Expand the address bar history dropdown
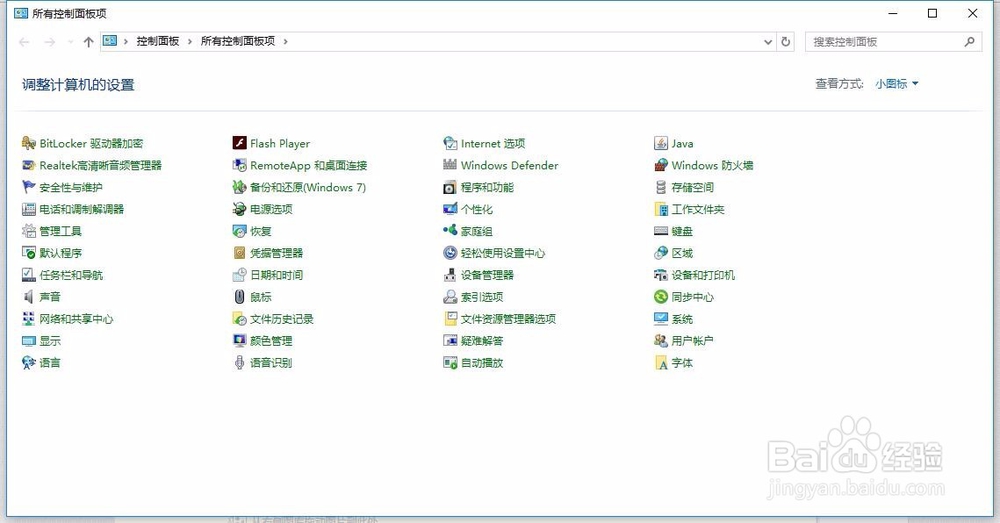 (768, 41)
